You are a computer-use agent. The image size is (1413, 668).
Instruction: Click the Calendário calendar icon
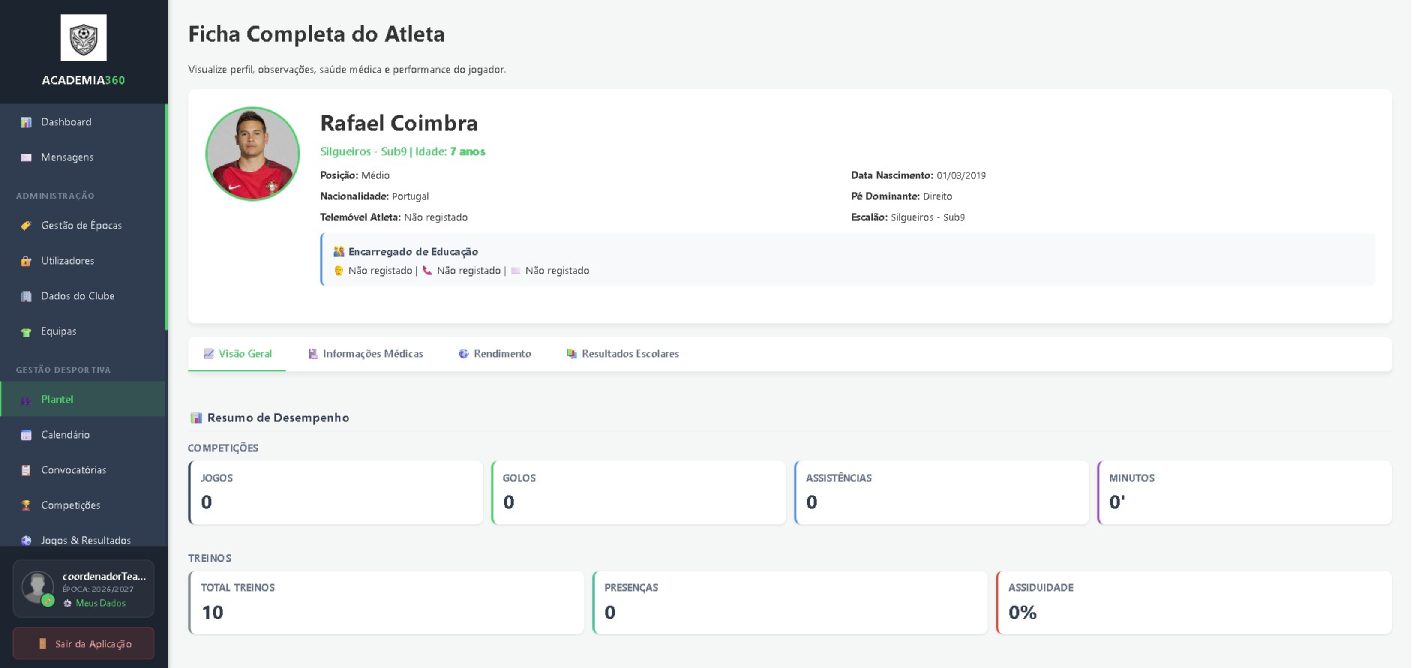point(26,435)
